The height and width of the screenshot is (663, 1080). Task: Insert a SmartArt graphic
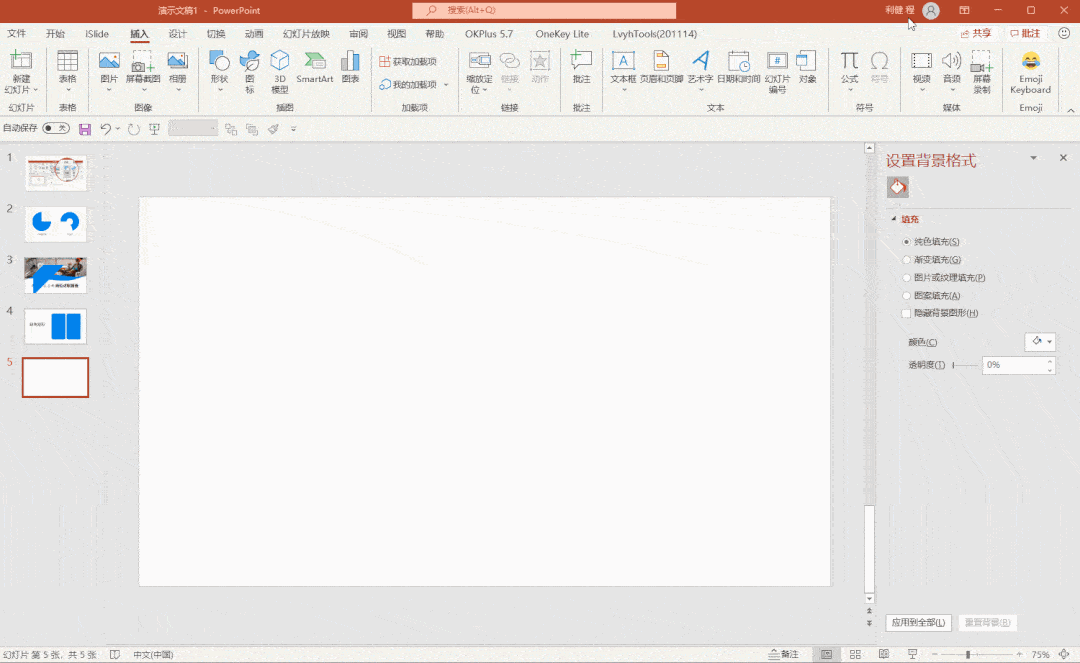coord(315,67)
